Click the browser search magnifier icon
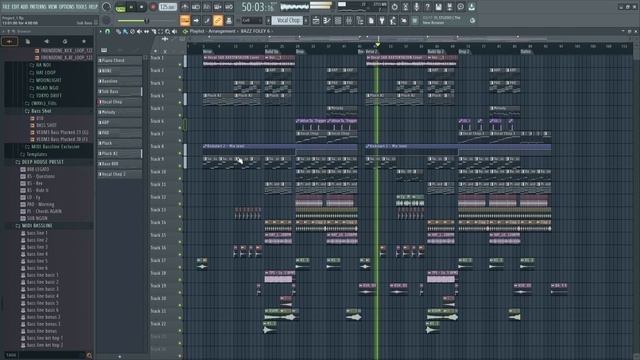This screenshot has height=360, width=640. point(89,356)
